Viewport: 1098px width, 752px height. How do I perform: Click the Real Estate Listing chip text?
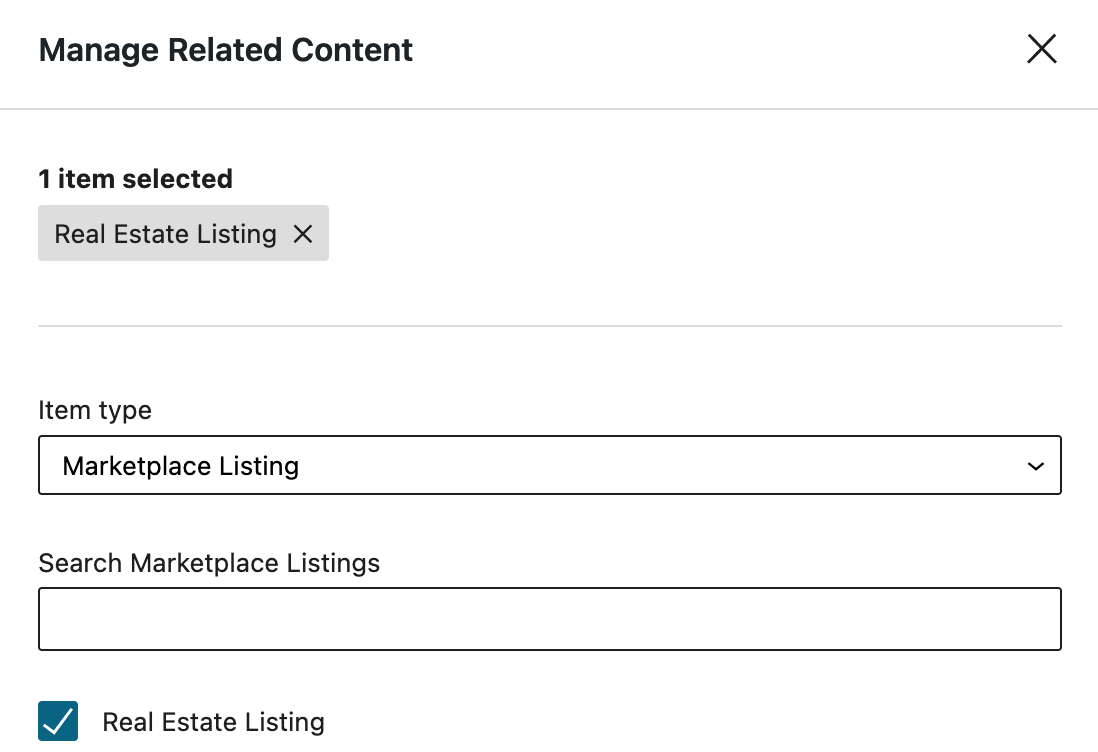(165, 234)
